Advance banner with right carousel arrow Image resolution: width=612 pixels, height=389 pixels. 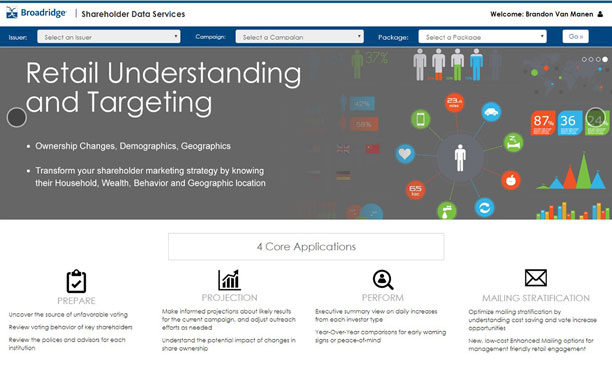[x=596, y=117]
